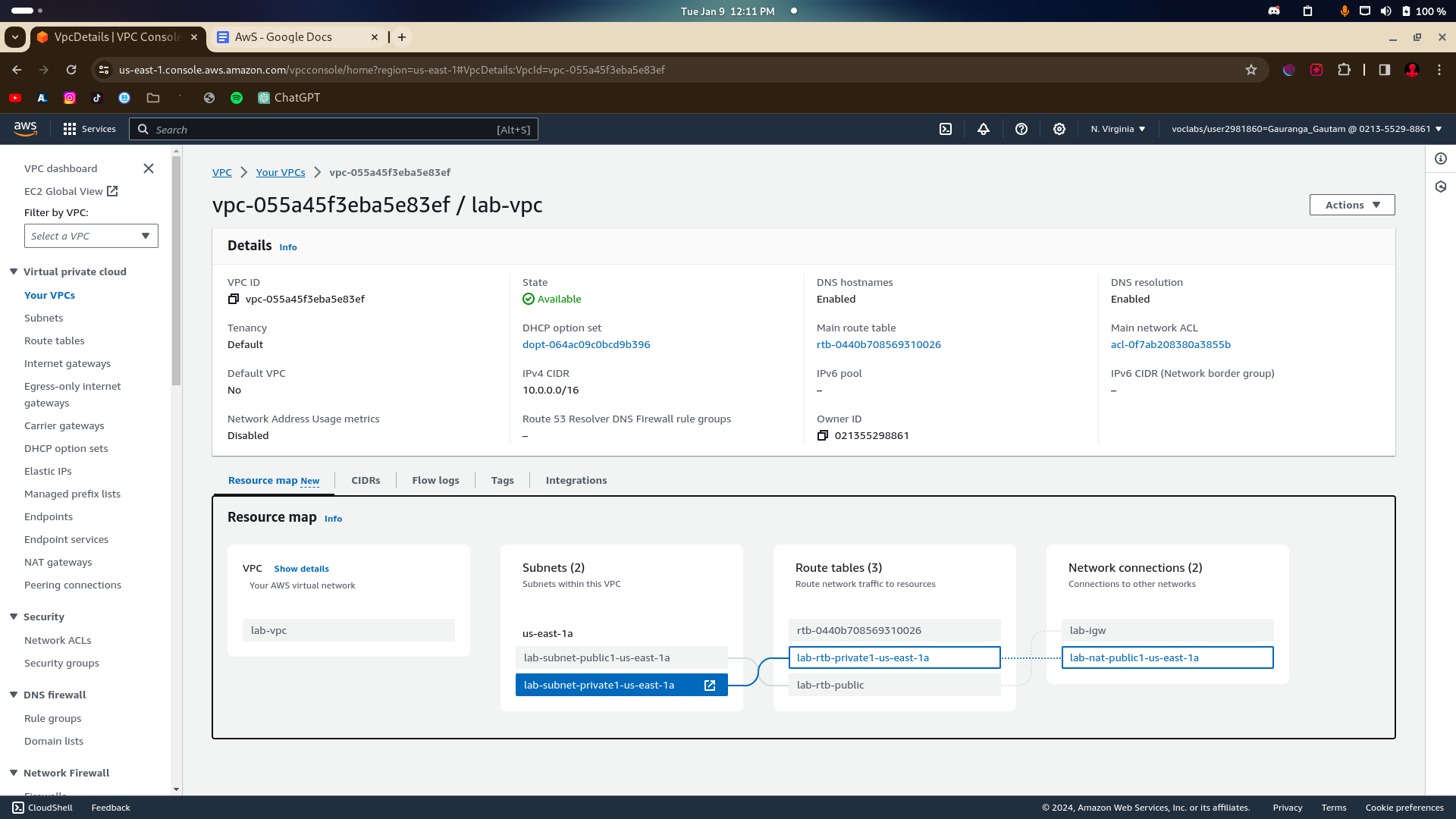The image size is (1456, 819).
Task: Open the AWS support help icon
Action: (x=1021, y=129)
